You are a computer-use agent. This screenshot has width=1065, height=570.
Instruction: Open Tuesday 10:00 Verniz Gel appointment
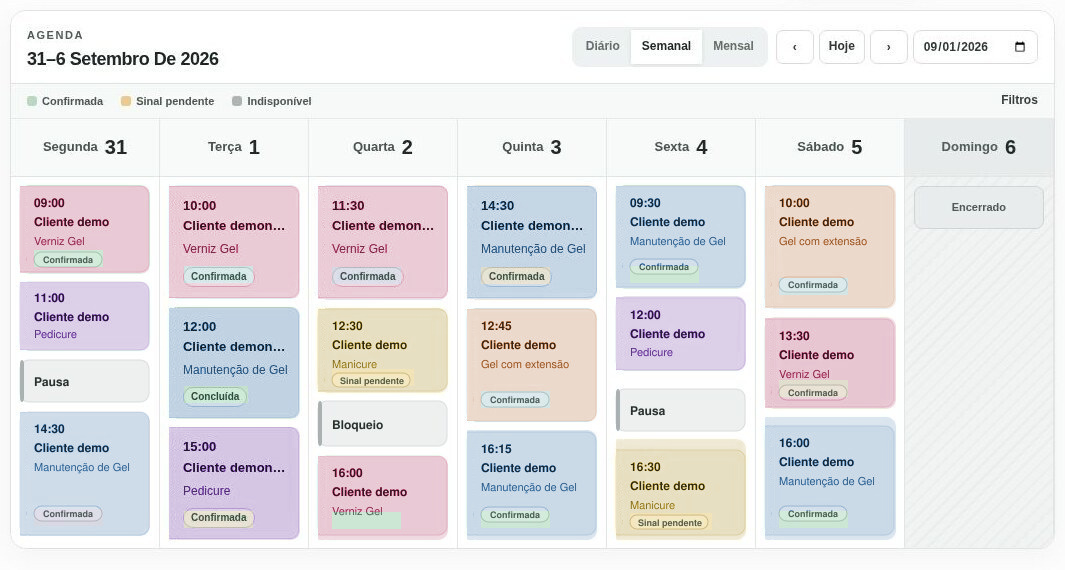pos(234,242)
